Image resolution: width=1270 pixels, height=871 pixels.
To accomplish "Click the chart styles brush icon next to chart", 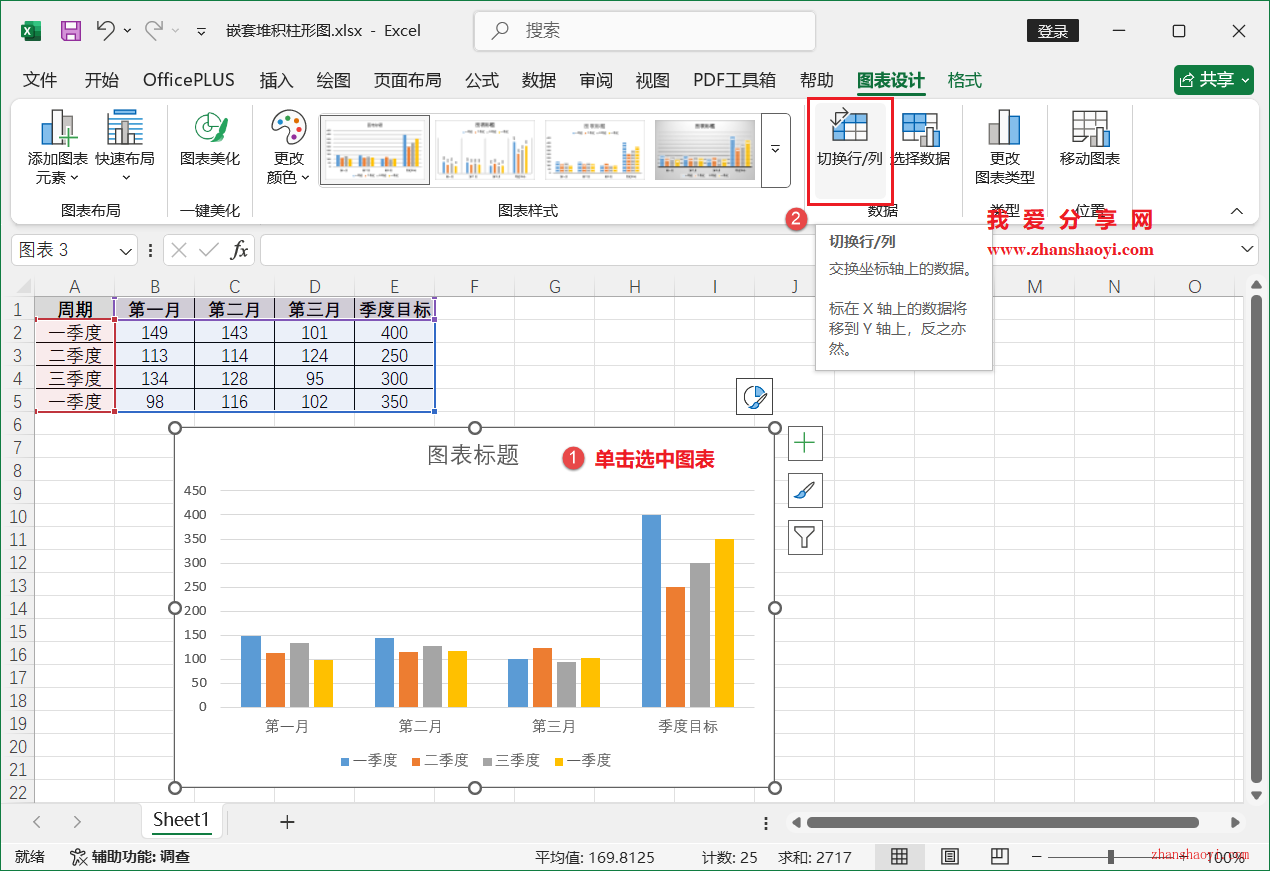I will click(x=805, y=490).
